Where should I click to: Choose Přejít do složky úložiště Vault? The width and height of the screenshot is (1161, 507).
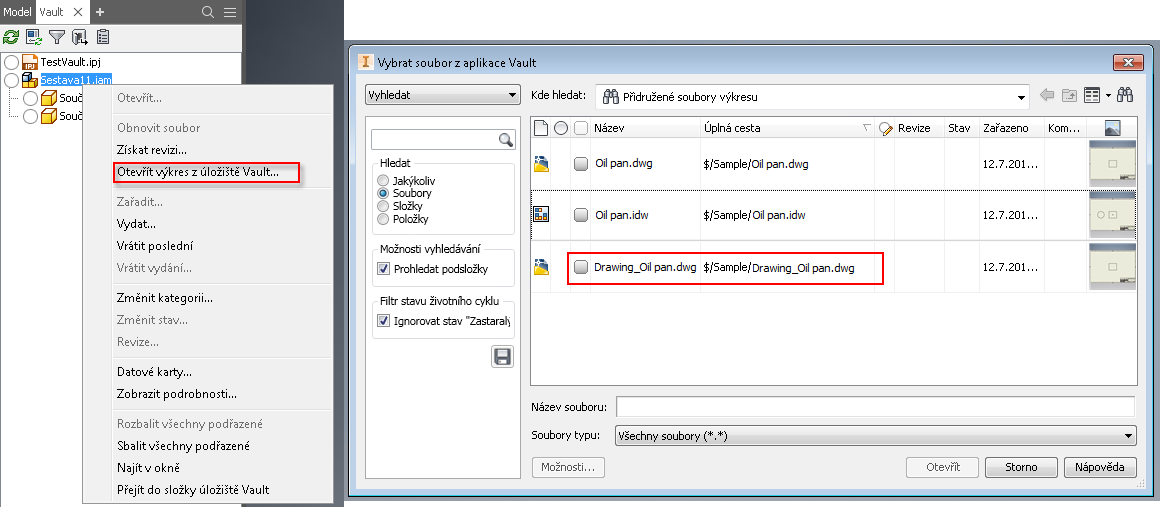[x=193, y=490]
